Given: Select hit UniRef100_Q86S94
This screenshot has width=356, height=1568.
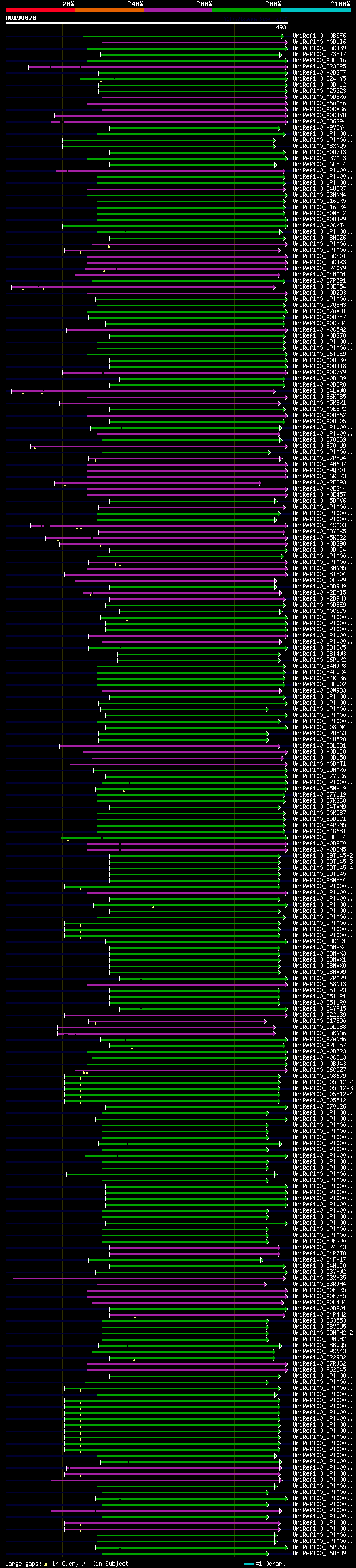Looking at the screenshot, I should pos(319,122).
